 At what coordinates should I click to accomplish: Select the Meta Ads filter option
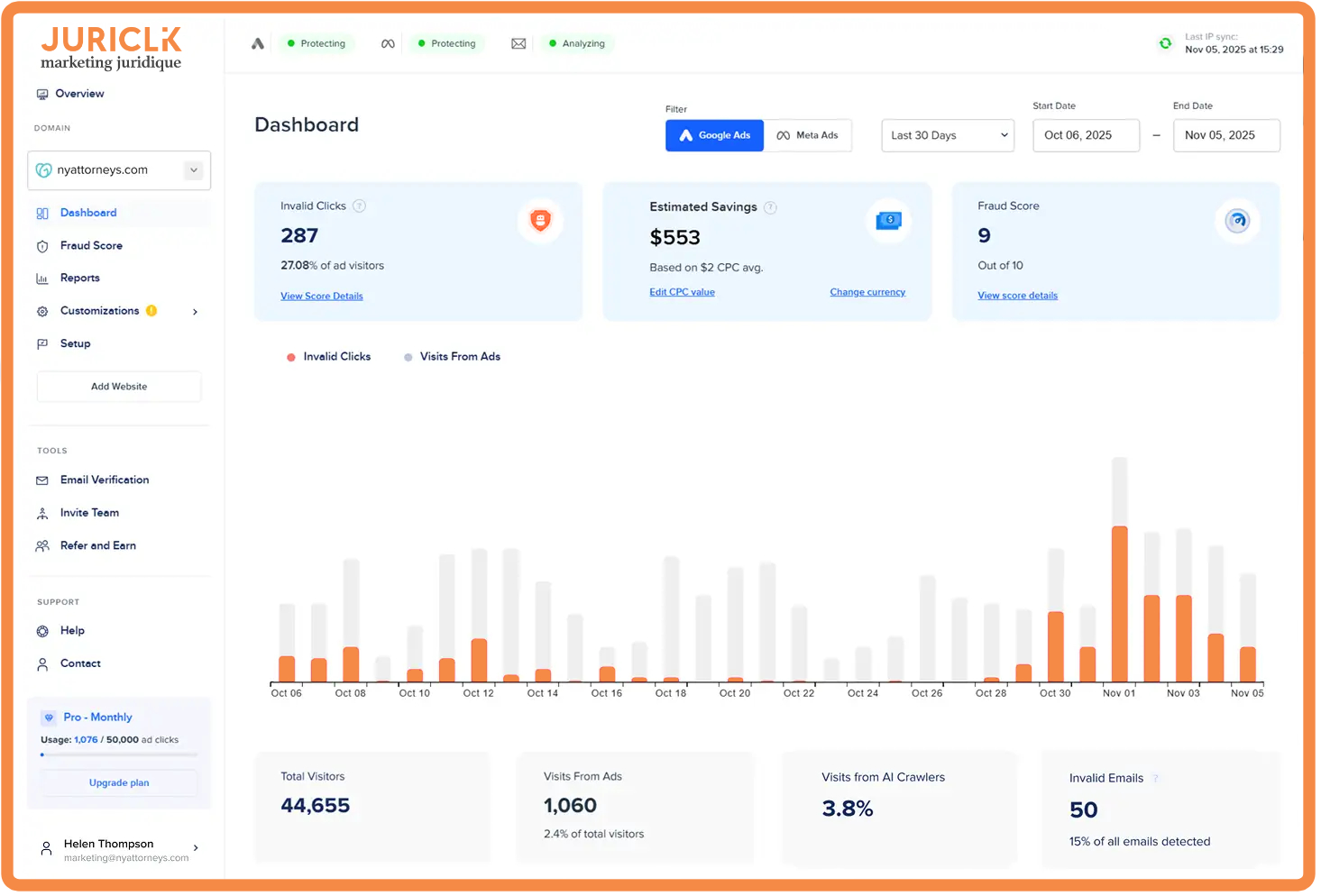(x=808, y=135)
